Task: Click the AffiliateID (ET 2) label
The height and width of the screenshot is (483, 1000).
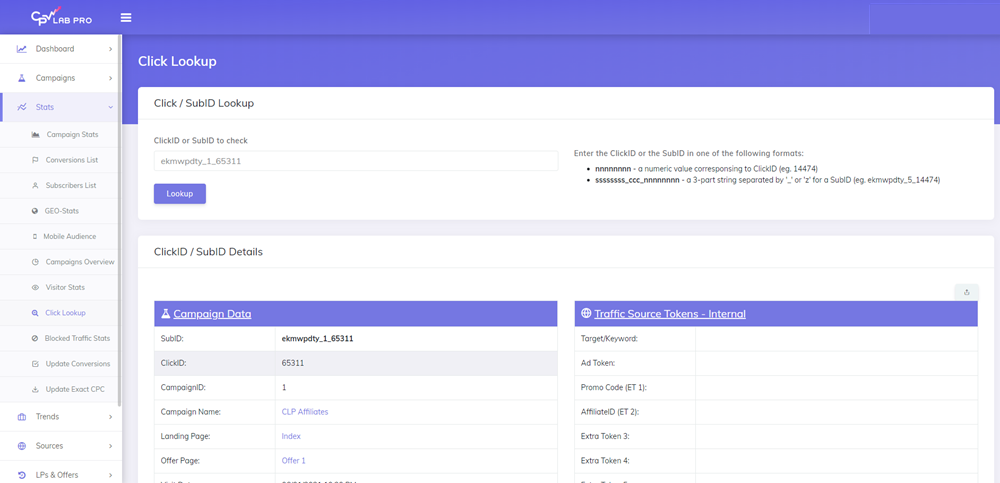Action: (x=610, y=412)
